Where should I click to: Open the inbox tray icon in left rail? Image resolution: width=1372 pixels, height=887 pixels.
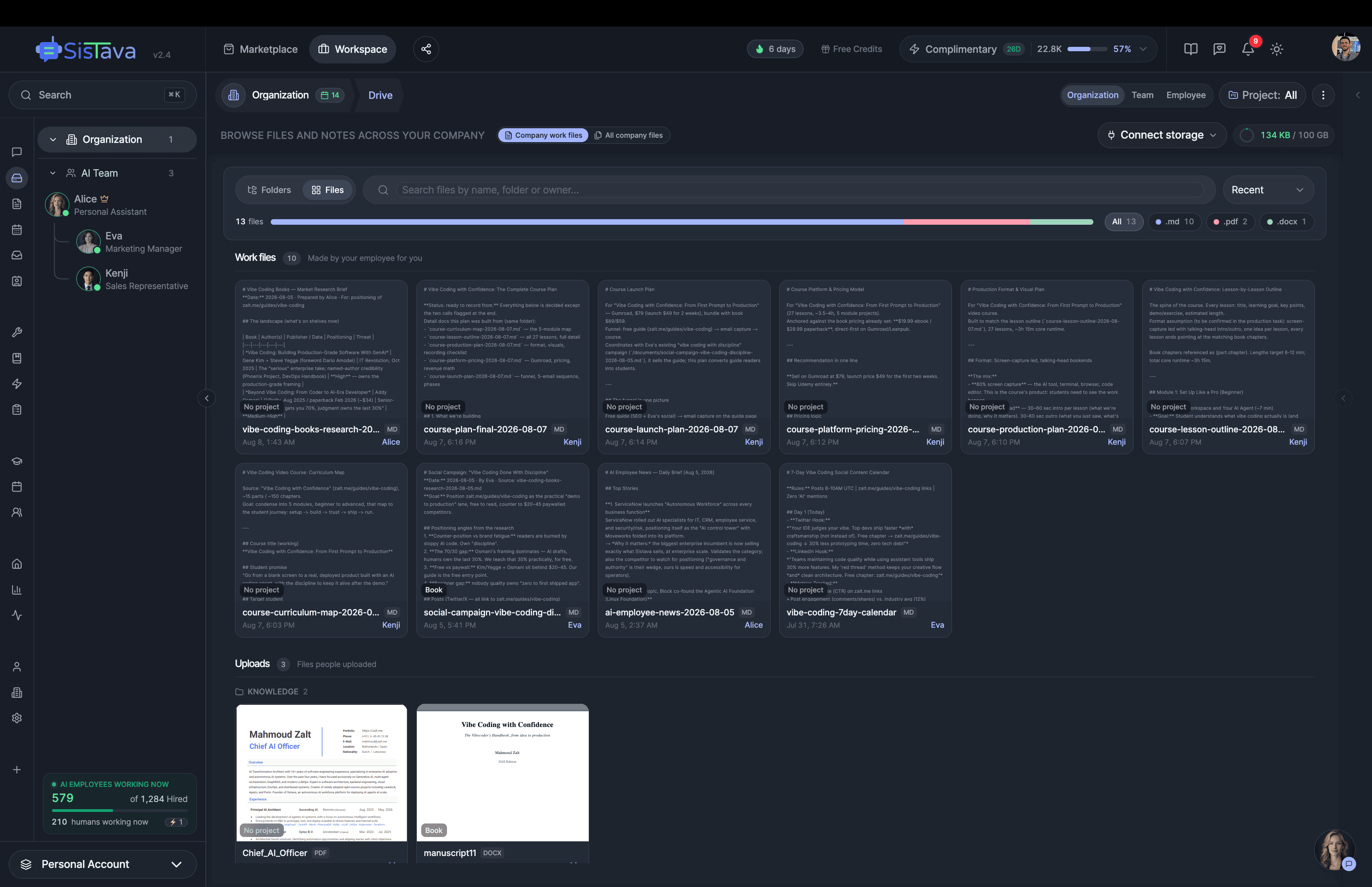coord(17,255)
